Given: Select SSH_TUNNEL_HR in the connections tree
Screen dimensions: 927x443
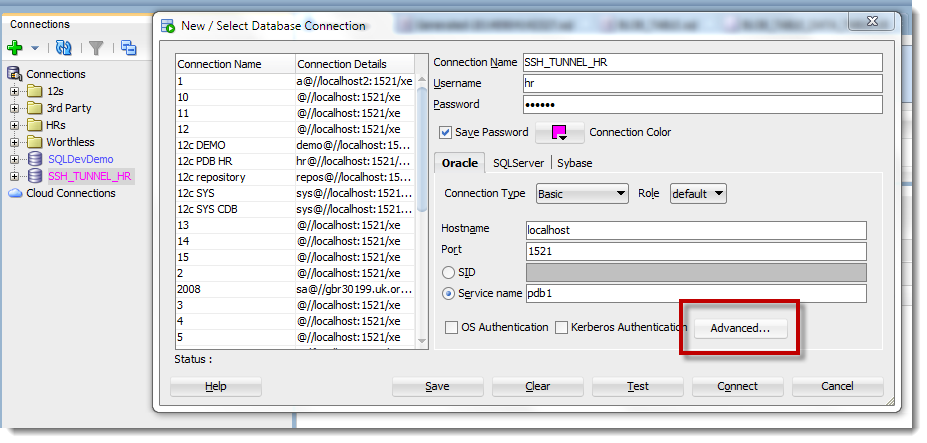Looking at the screenshot, I should (x=90, y=176).
